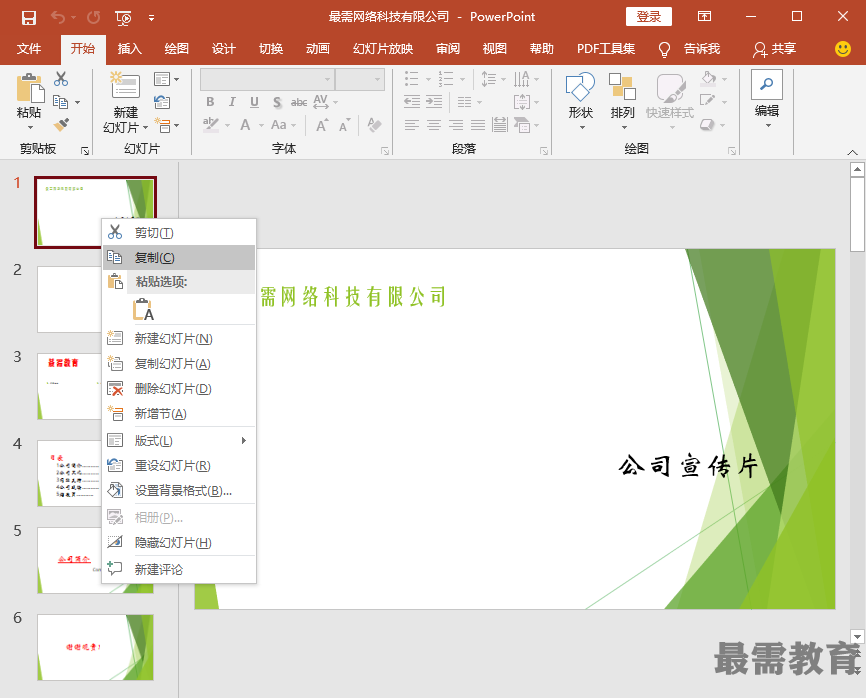Open the 排列 arrange menu
This screenshot has width=866, height=698.
tap(622, 101)
